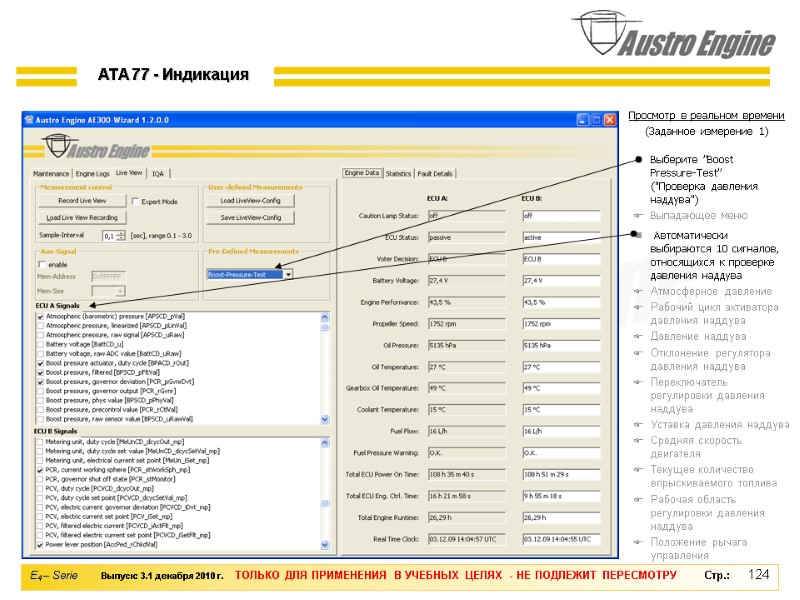
Task: Click ECU B Status field showing active
Action: [561, 237]
